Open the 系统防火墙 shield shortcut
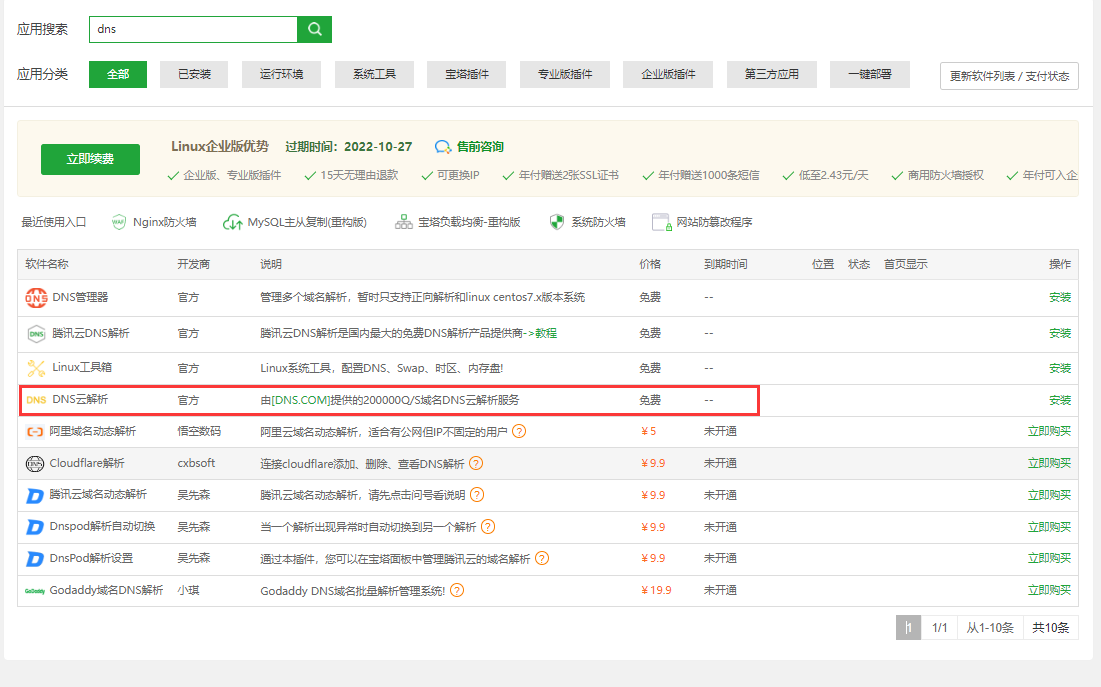Image resolution: width=1101 pixels, height=687 pixels. coord(557,222)
